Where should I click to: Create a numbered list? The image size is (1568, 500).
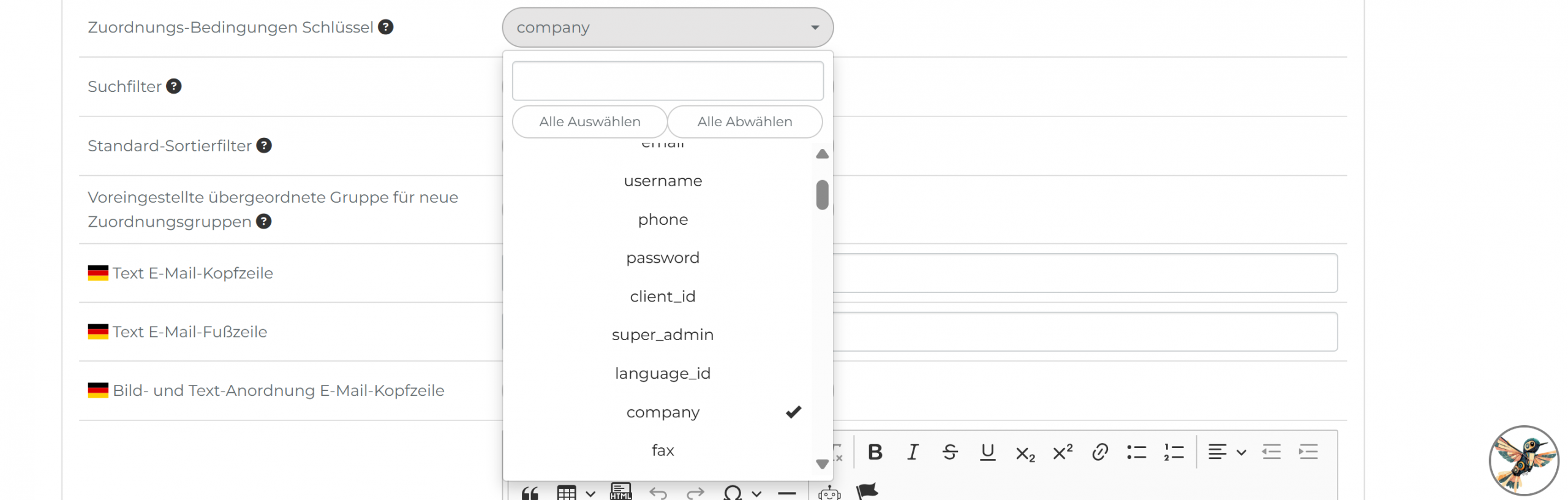(1174, 452)
